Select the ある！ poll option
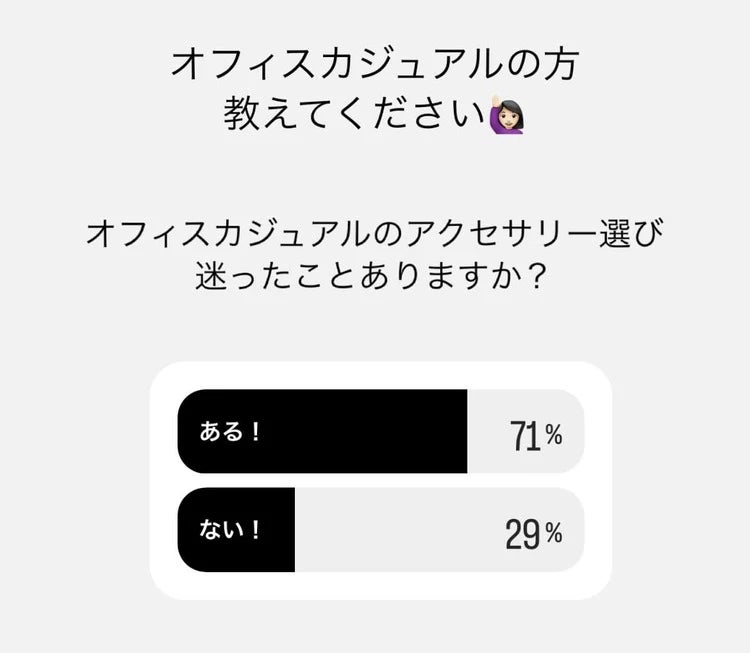The width and height of the screenshot is (750, 653). tap(381, 432)
